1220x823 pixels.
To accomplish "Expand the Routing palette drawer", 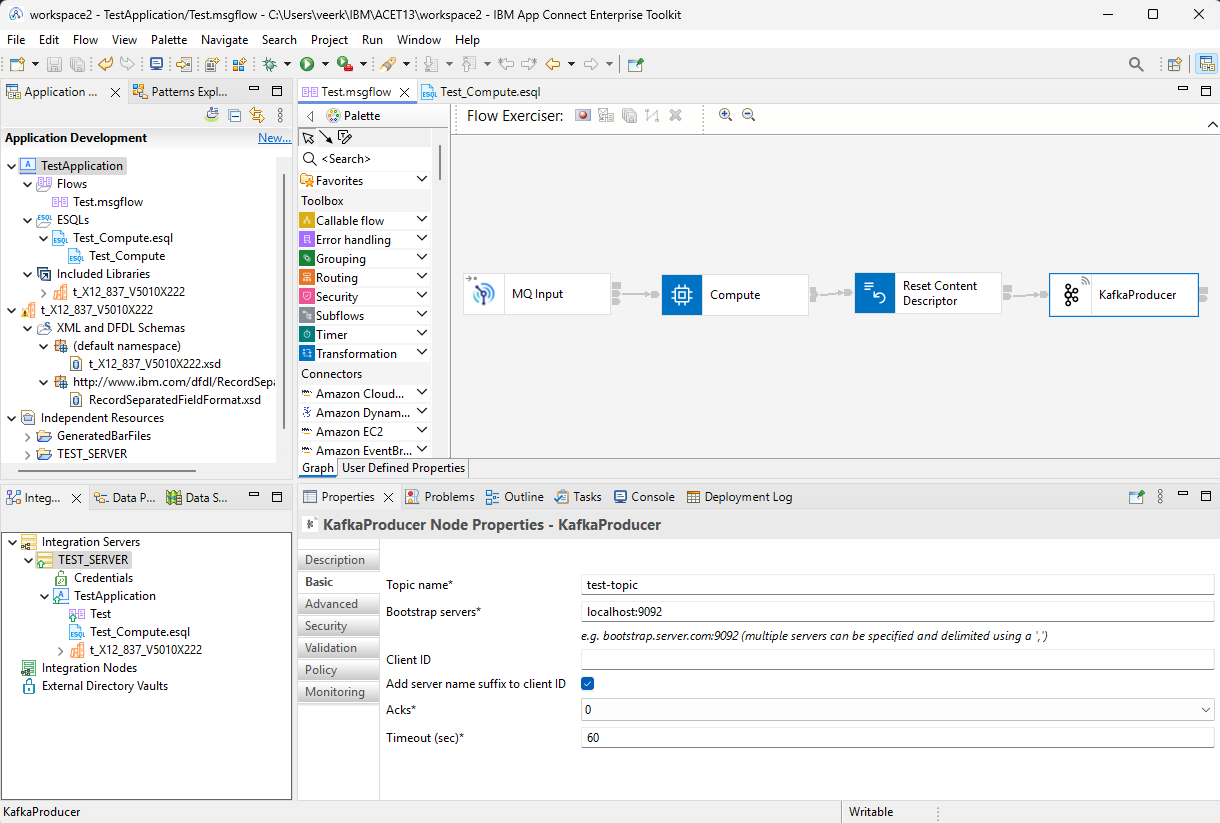I will [x=421, y=277].
